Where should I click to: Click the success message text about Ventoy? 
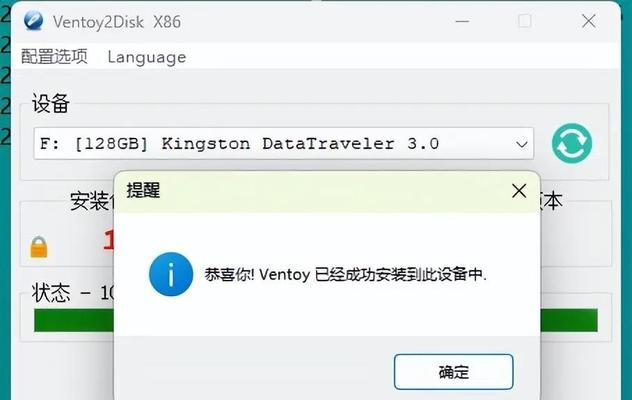tap(345, 275)
